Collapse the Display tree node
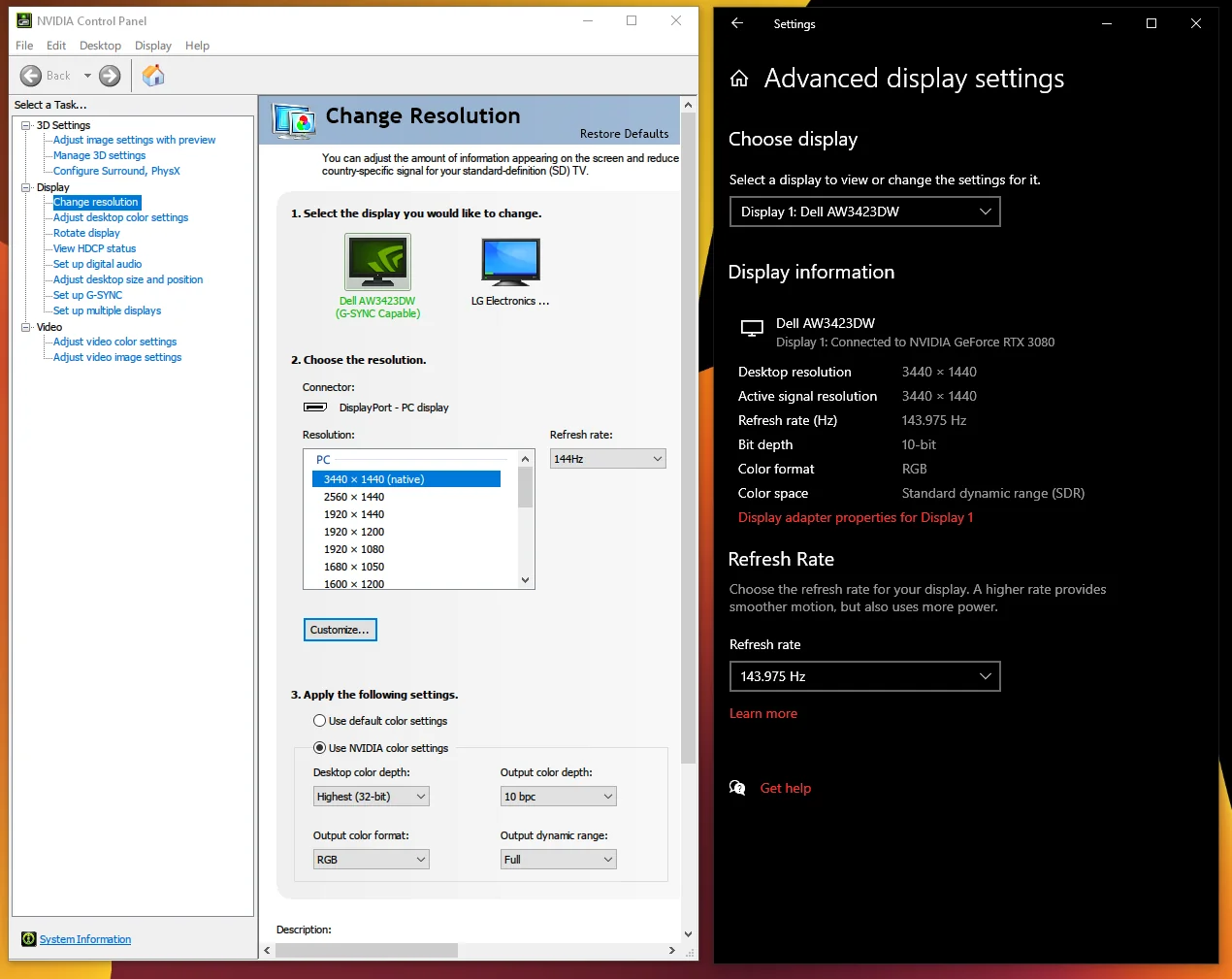Image resolution: width=1232 pixels, height=979 pixels. pyautogui.click(x=26, y=187)
